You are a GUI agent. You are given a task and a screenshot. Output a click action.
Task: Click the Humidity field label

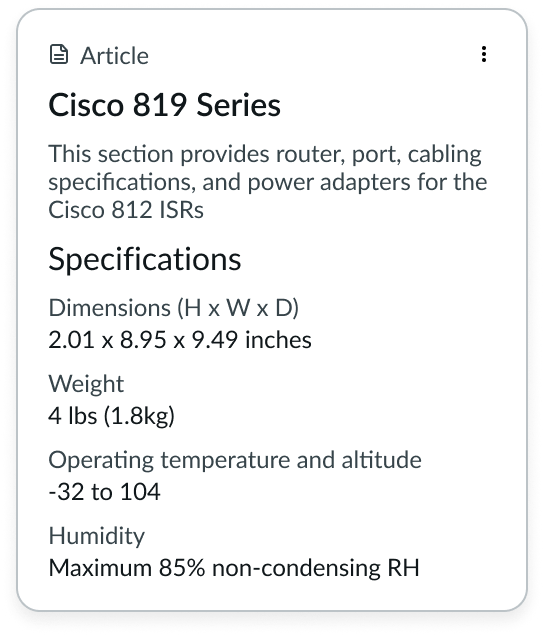[x=97, y=536]
